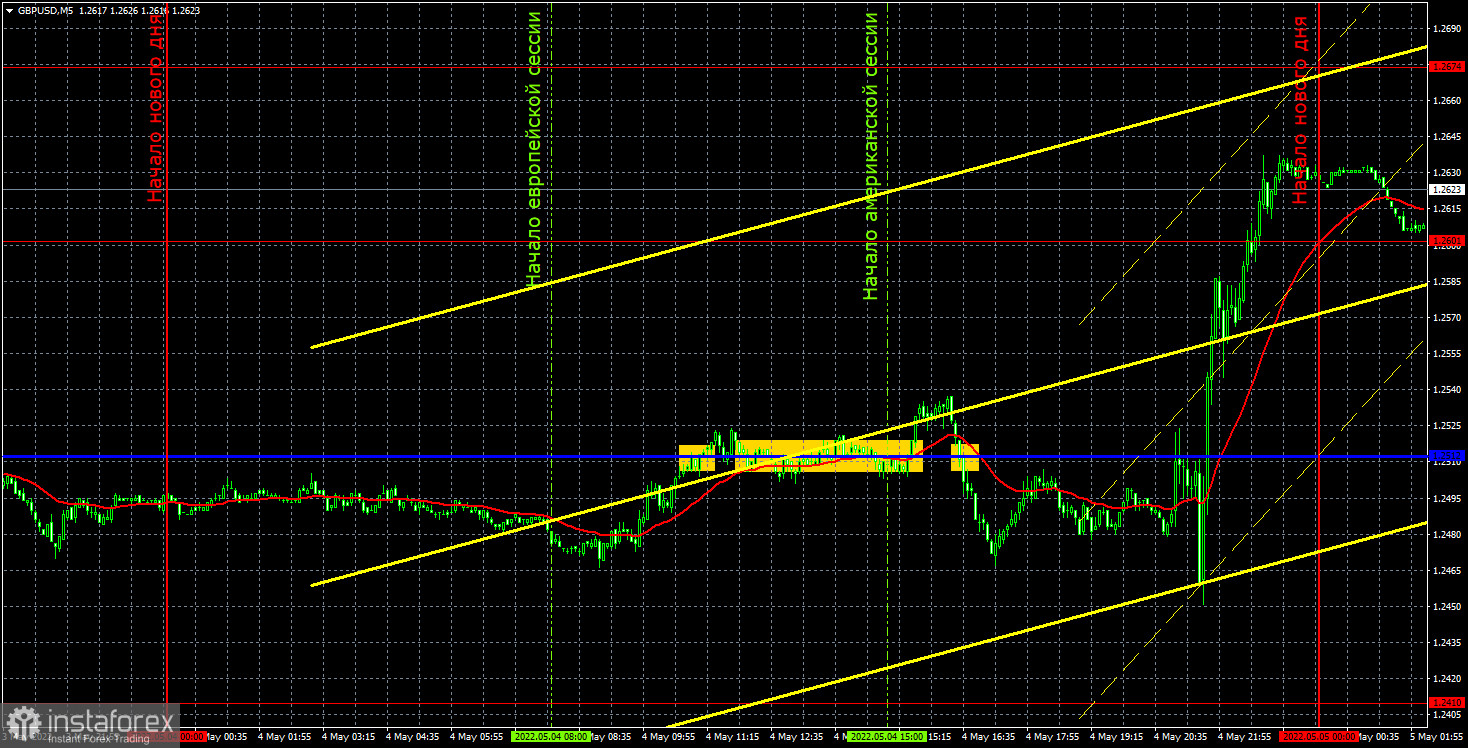Click the '4 May 04:35' time label
The height and width of the screenshot is (748, 1468).
414,737
